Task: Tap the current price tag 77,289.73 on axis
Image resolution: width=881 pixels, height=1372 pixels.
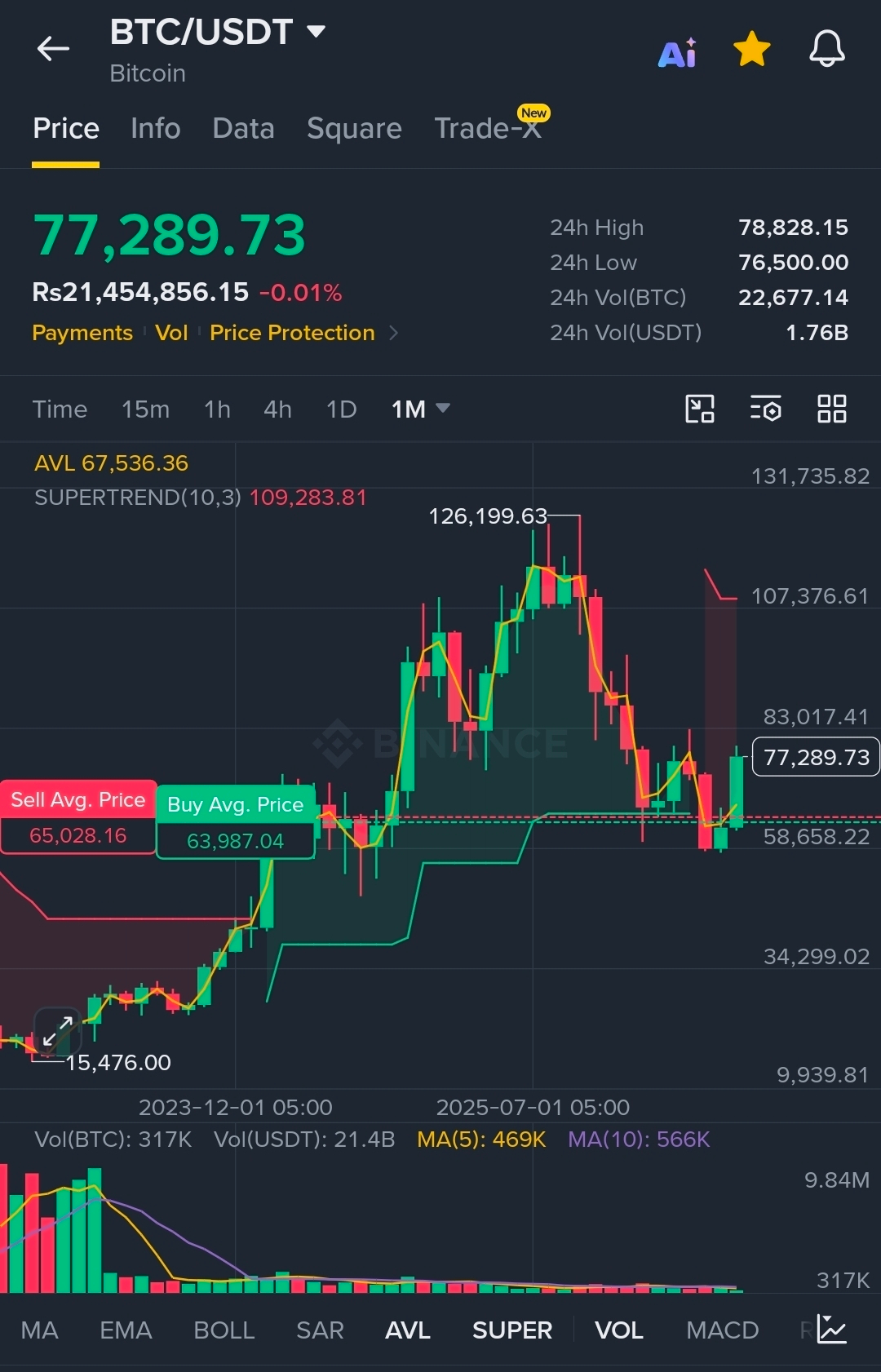Action: [816, 757]
